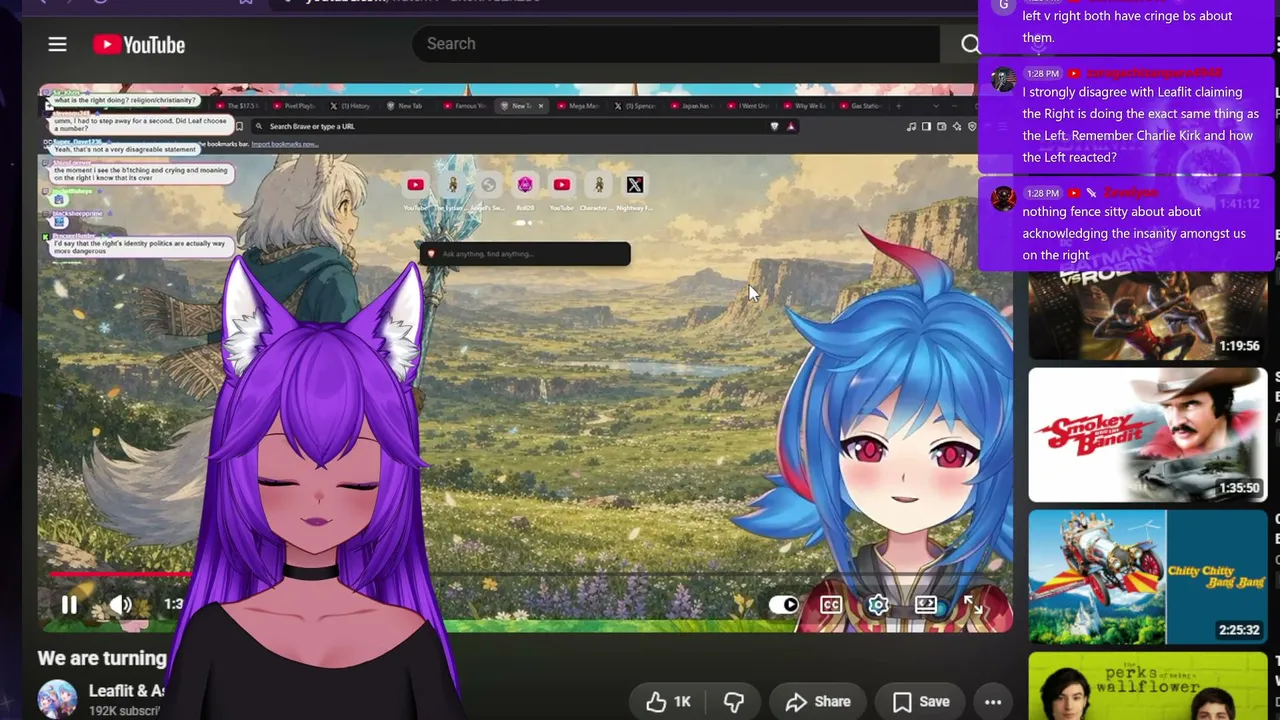Switch to the Why We Brave tab
The image size is (1280, 720).
tap(806, 106)
